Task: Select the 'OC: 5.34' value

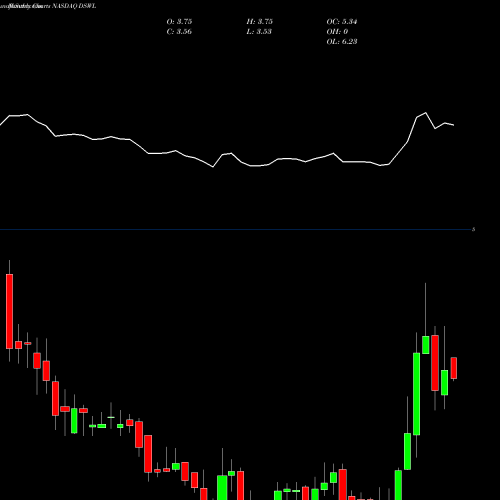Action: pos(342,22)
